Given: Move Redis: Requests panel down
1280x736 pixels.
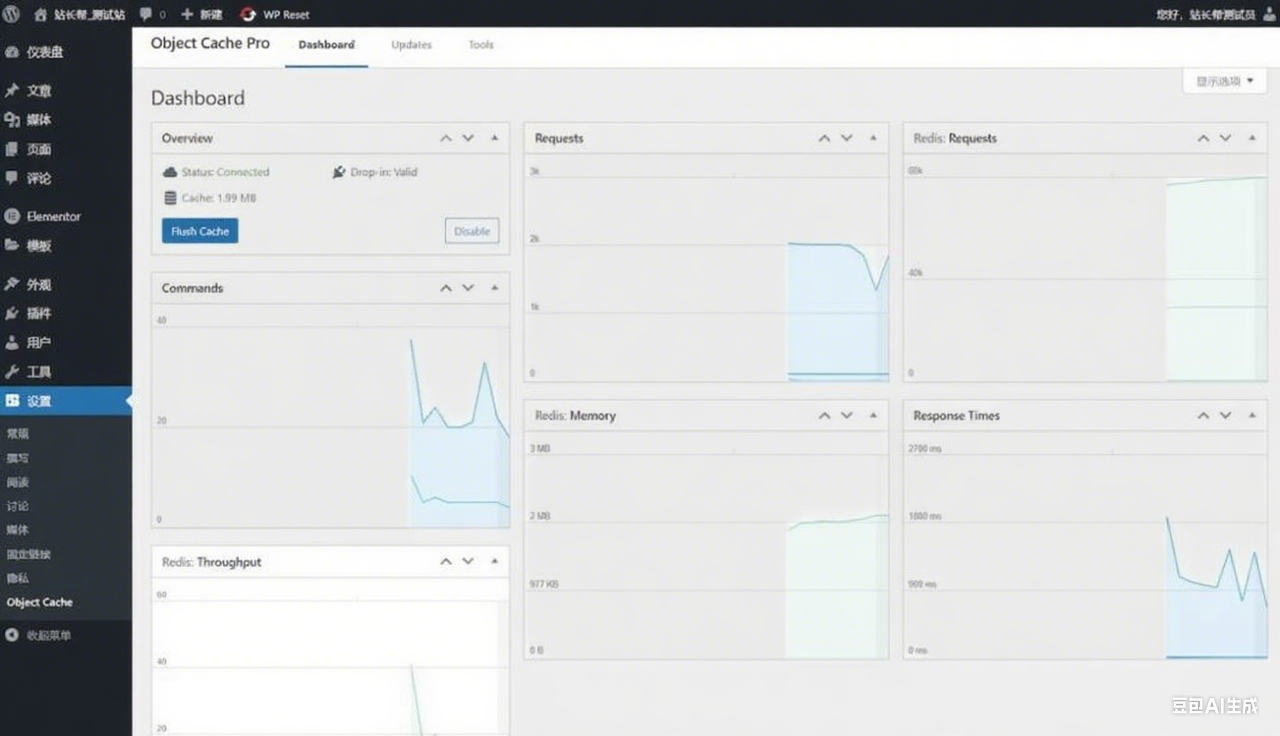Looking at the screenshot, I should point(1226,138).
